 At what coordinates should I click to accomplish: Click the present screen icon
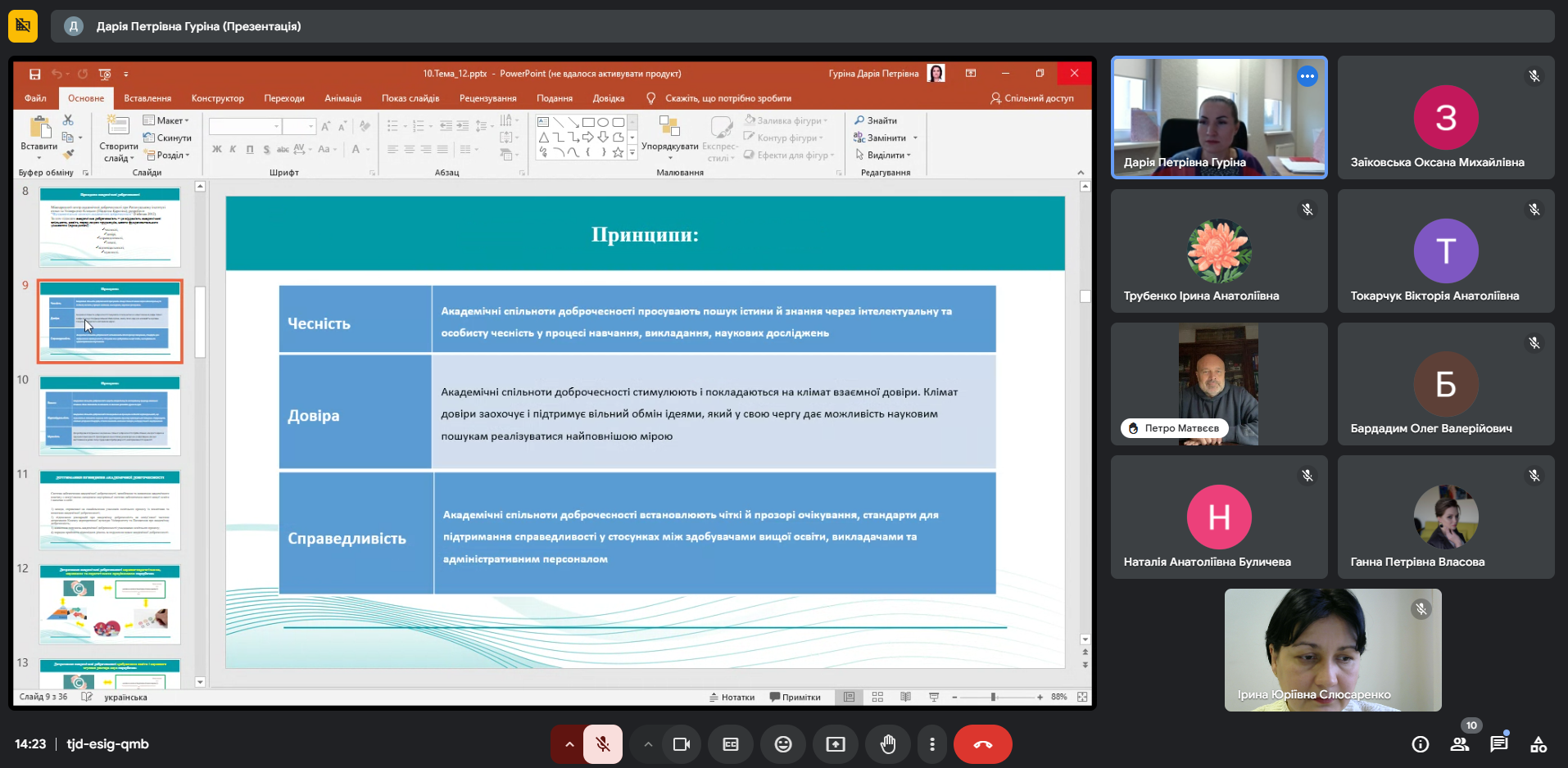[x=836, y=744]
